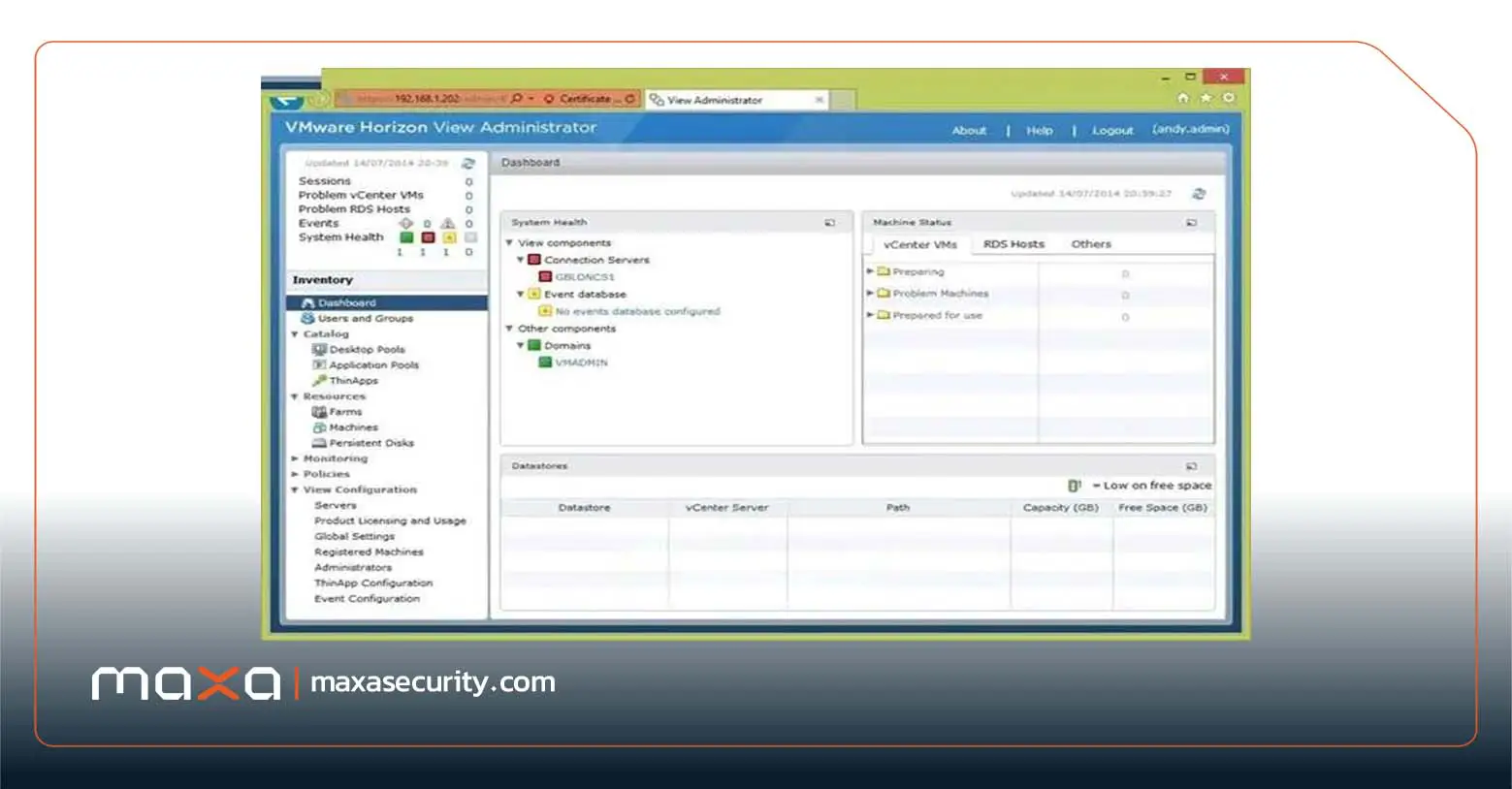Image resolution: width=1512 pixels, height=789 pixels.
Task: Open No events database configured link
Action: coord(637,311)
